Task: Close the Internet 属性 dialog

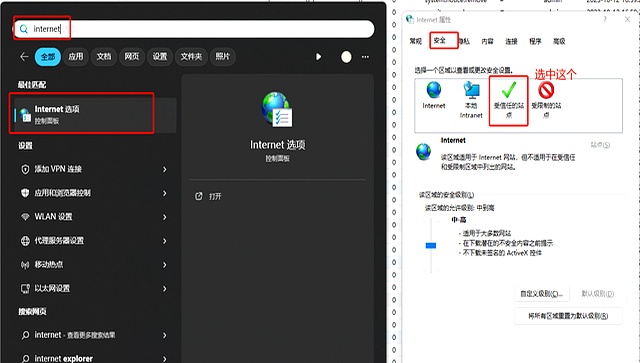Action: (x=627, y=19)
